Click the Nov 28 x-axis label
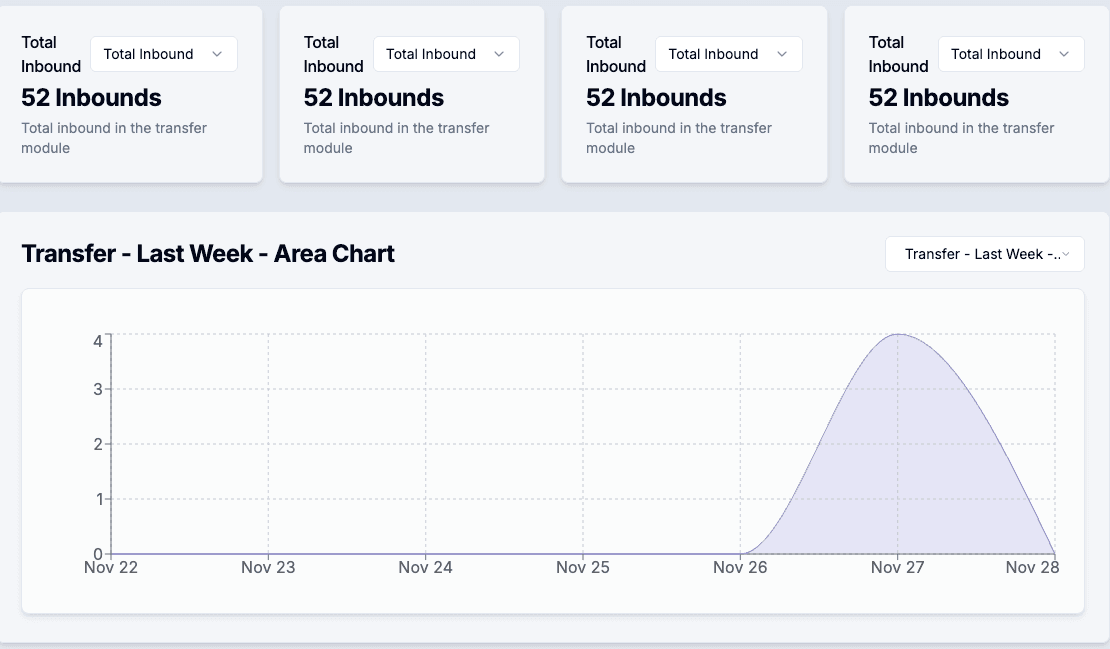 1032,567
